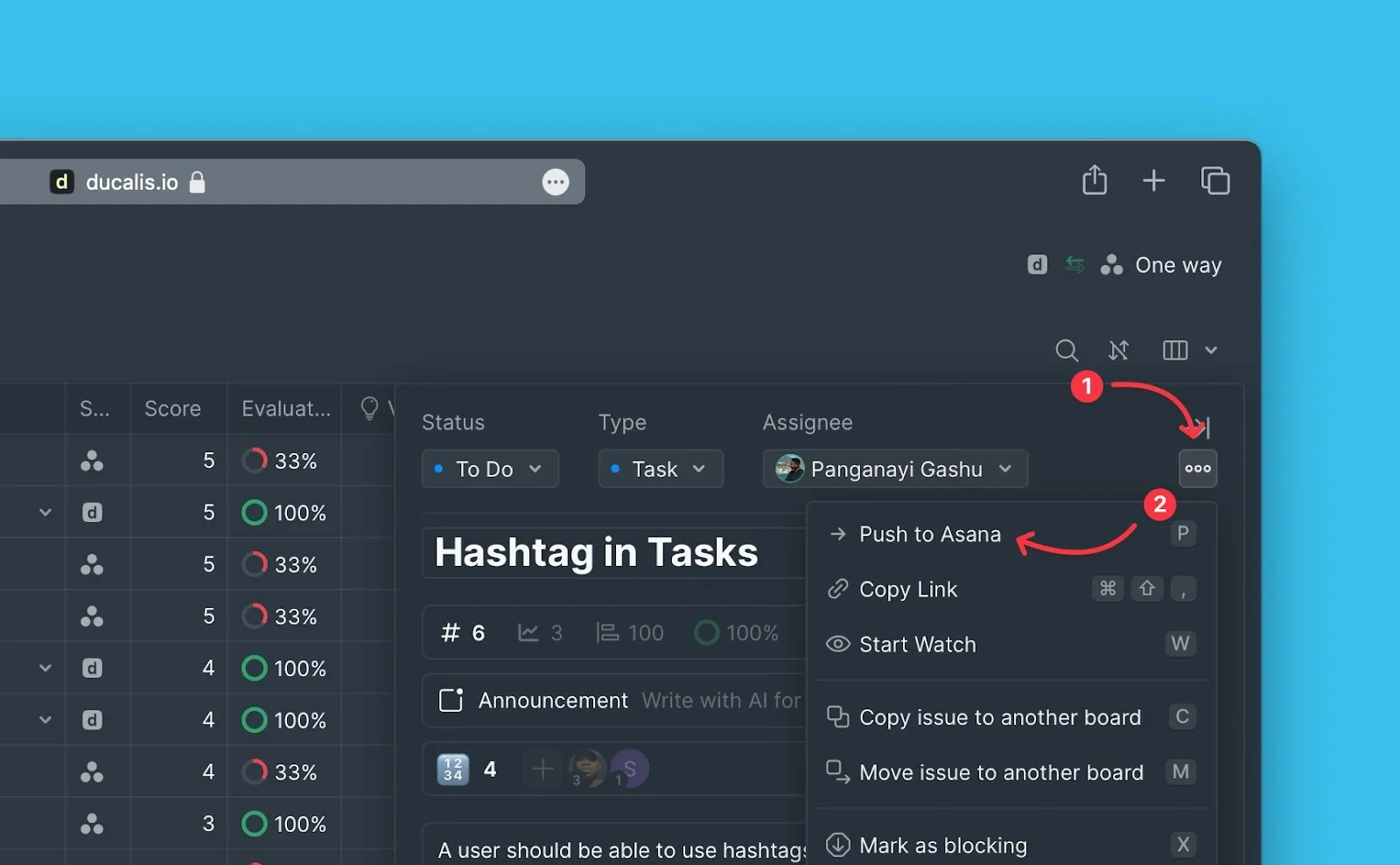This screenshot has width=1400, height=865.
Task: Collapse the issue panel with arrow-bar icon
Action: click(x=1205, y=428)
